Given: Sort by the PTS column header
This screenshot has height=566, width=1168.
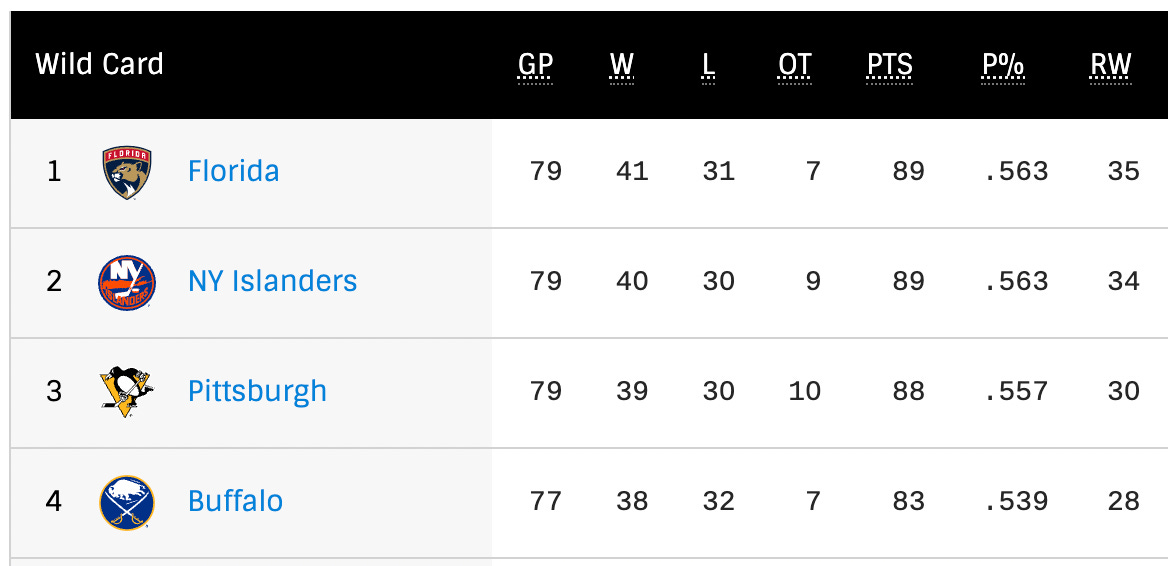Looking at the screenshot, I should pos(889,66).
